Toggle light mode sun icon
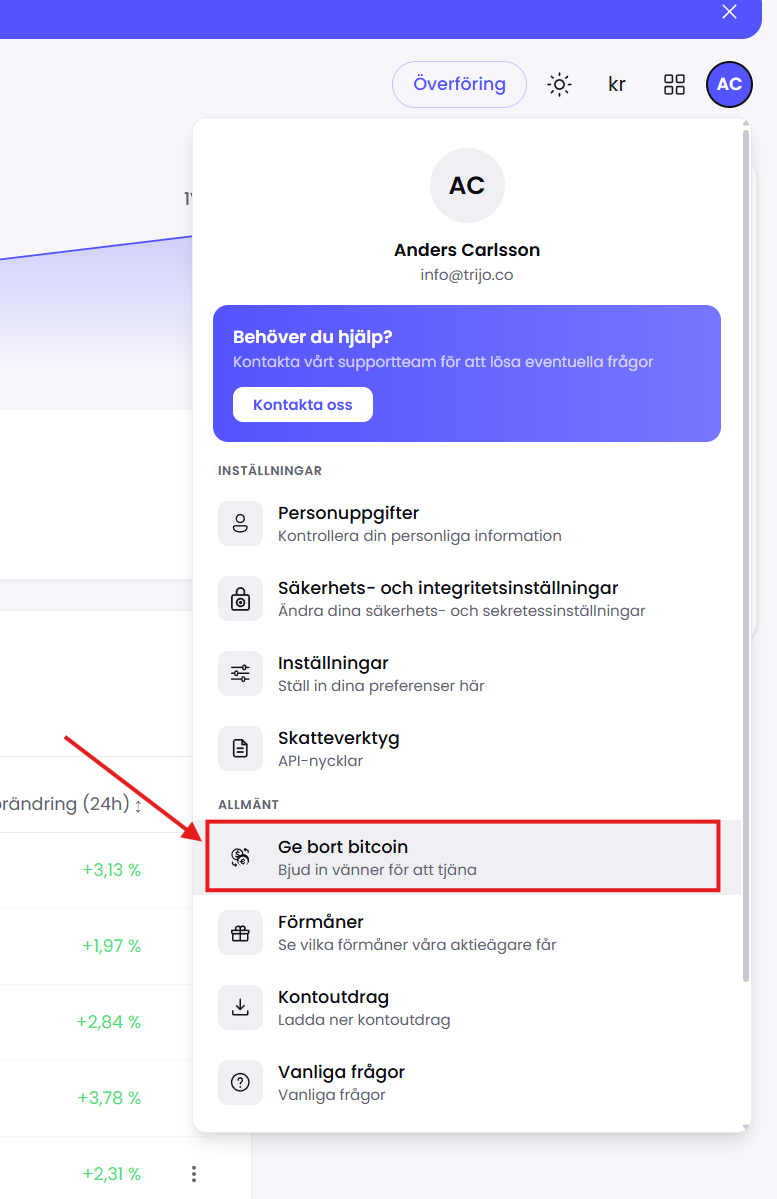 [x=560, y=84]
